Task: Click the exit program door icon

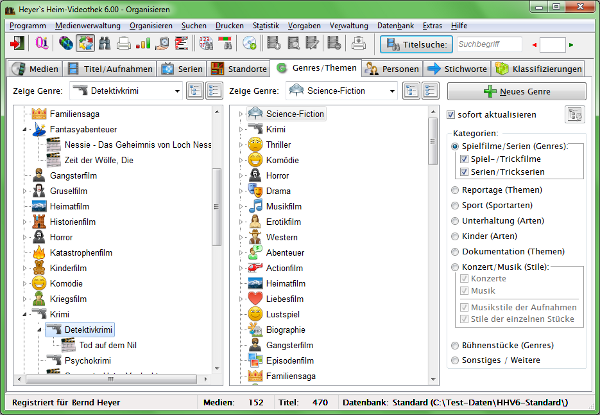Action: pyautogui.click(x=17, y=44)
